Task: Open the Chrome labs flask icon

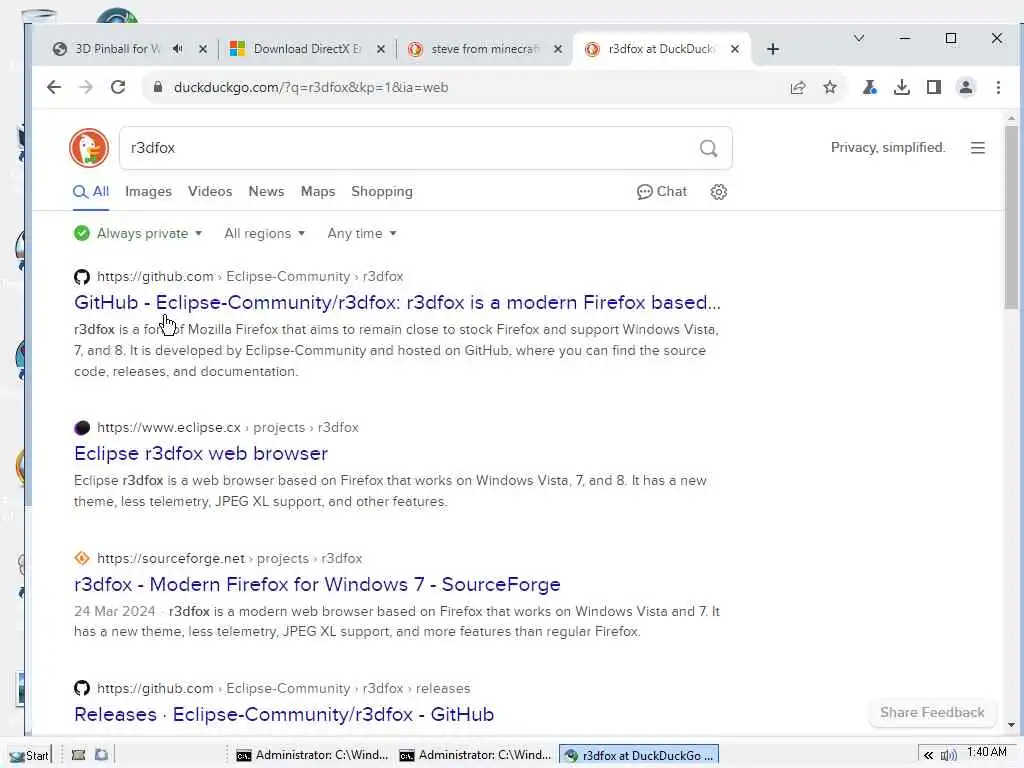Action: click(x=869, y=88)
